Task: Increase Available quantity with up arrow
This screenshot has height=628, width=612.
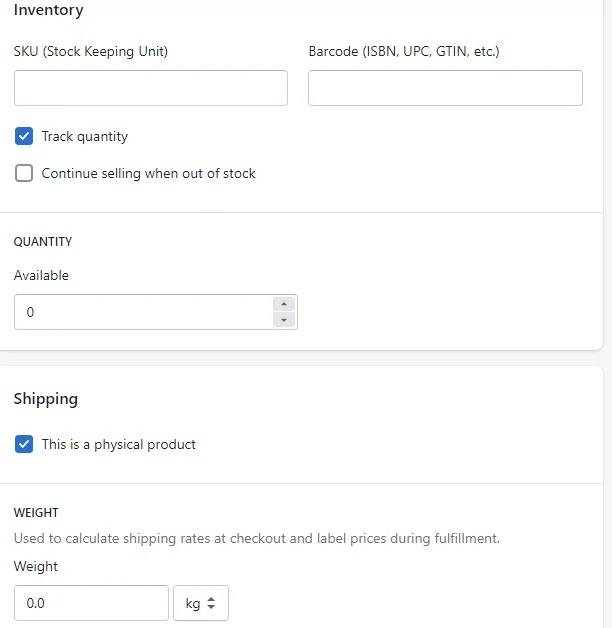Action: 285,304
